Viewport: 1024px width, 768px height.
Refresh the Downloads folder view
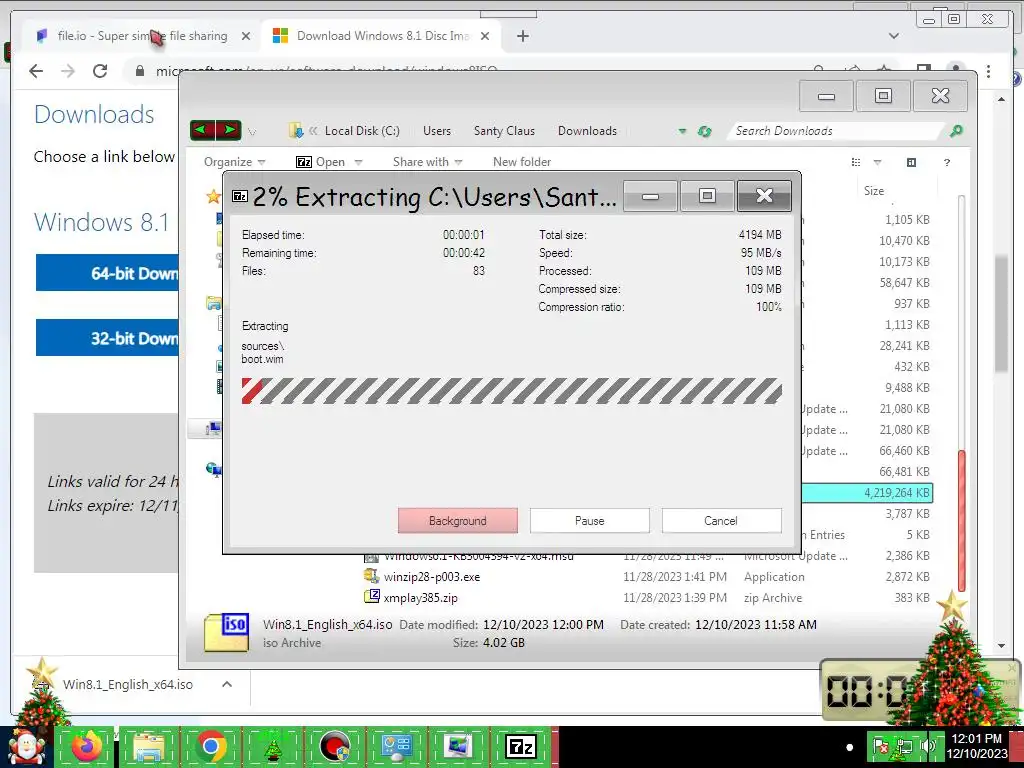tap(704, 131)
